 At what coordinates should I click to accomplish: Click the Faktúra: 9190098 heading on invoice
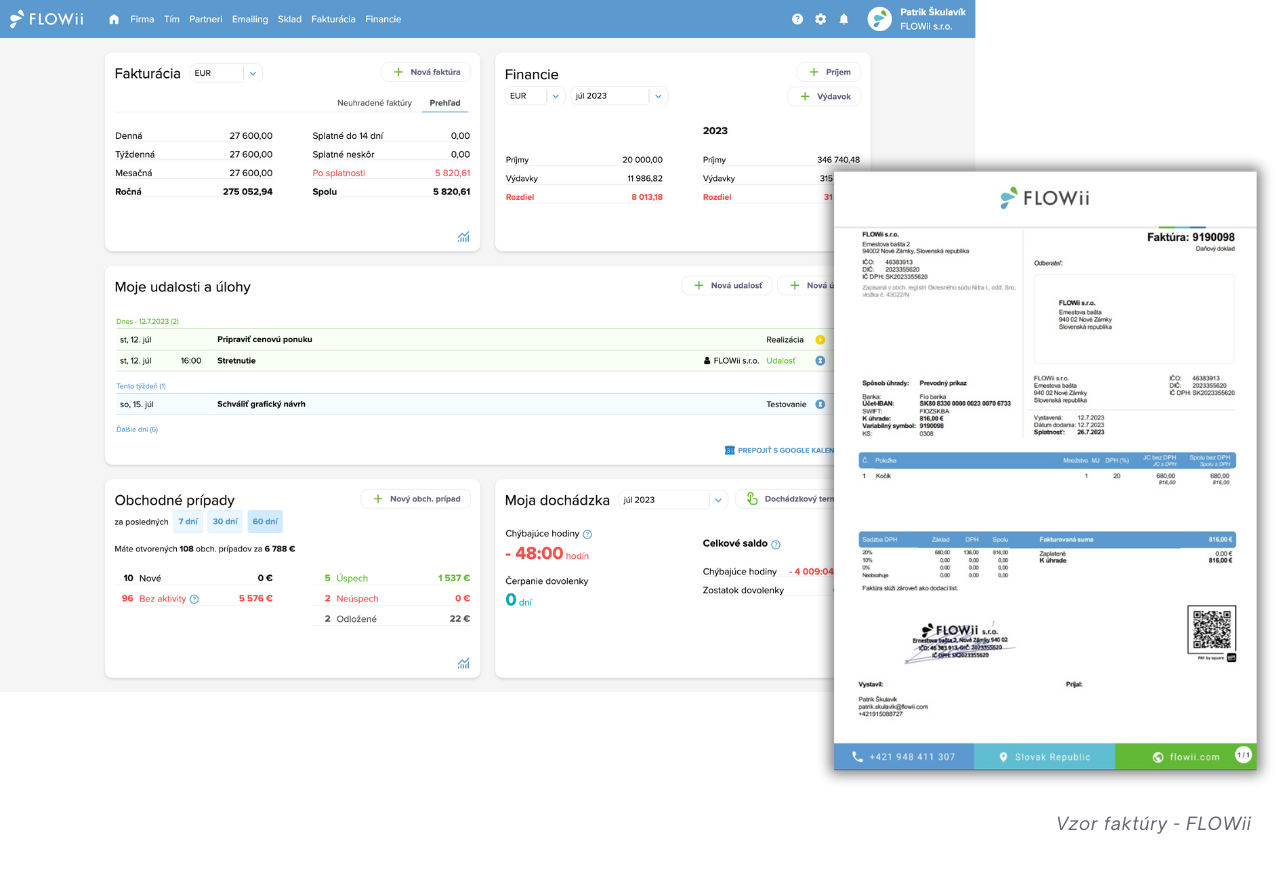pyautogui.click(x=1190, y=237)
